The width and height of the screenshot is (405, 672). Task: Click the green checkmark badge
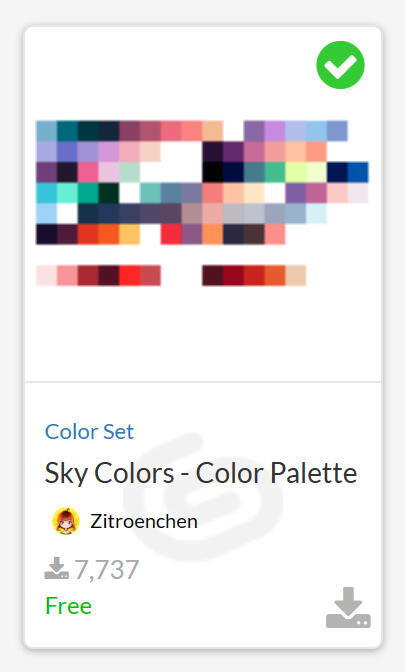click(x=340, y=65)
